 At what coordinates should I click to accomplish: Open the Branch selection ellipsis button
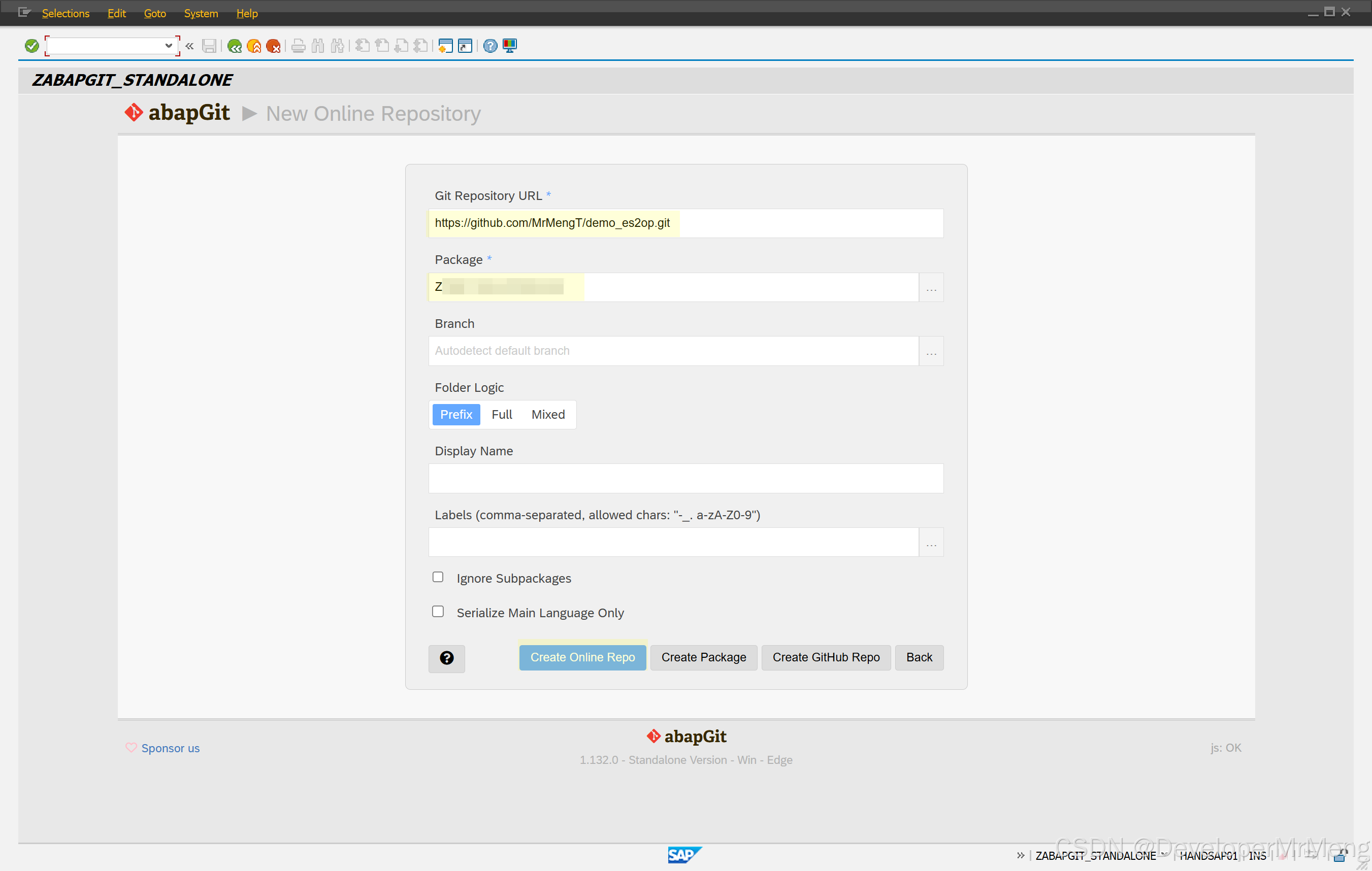pyautogui.click(x=931, y=351)
